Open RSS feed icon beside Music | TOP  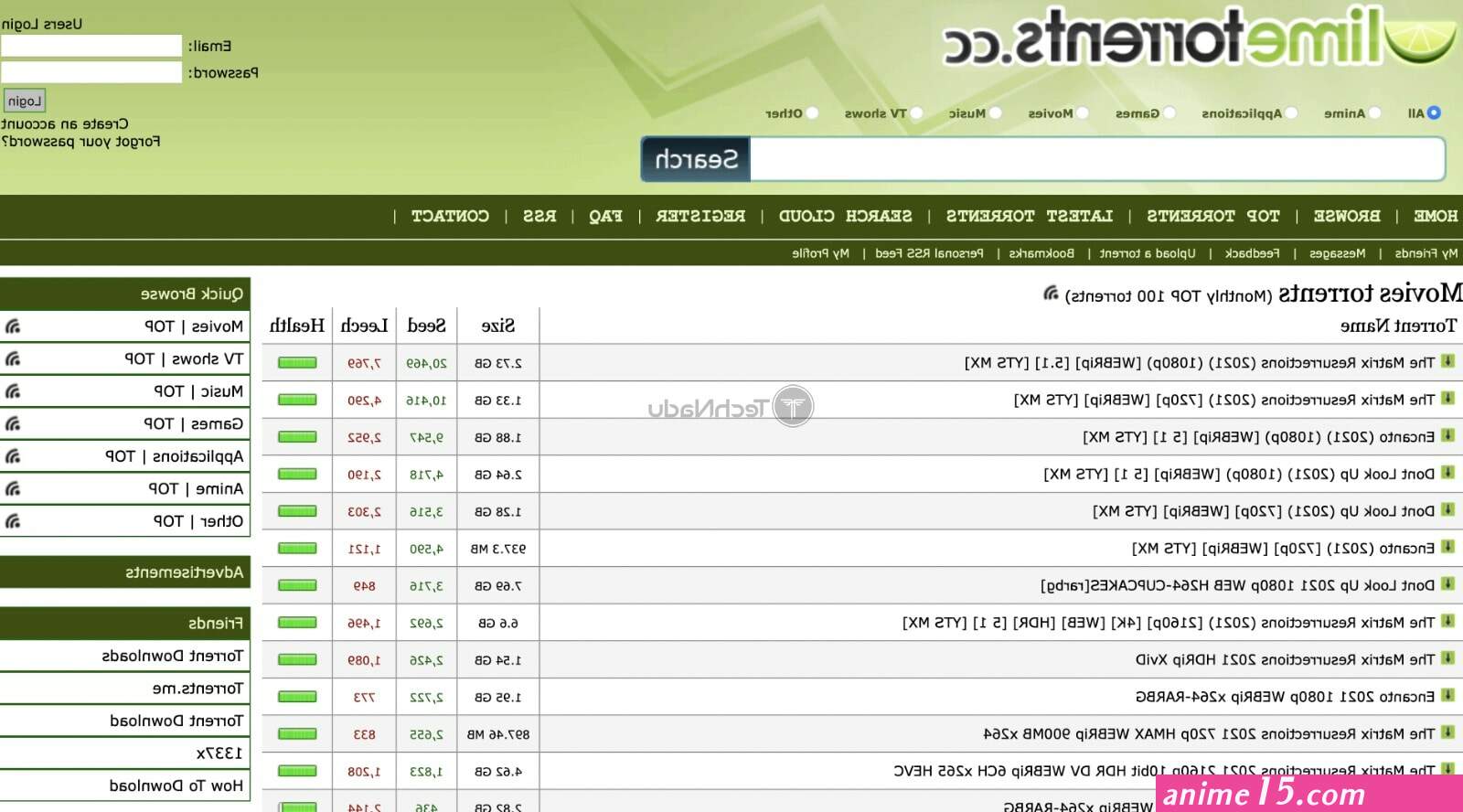[x=13, y=391]
